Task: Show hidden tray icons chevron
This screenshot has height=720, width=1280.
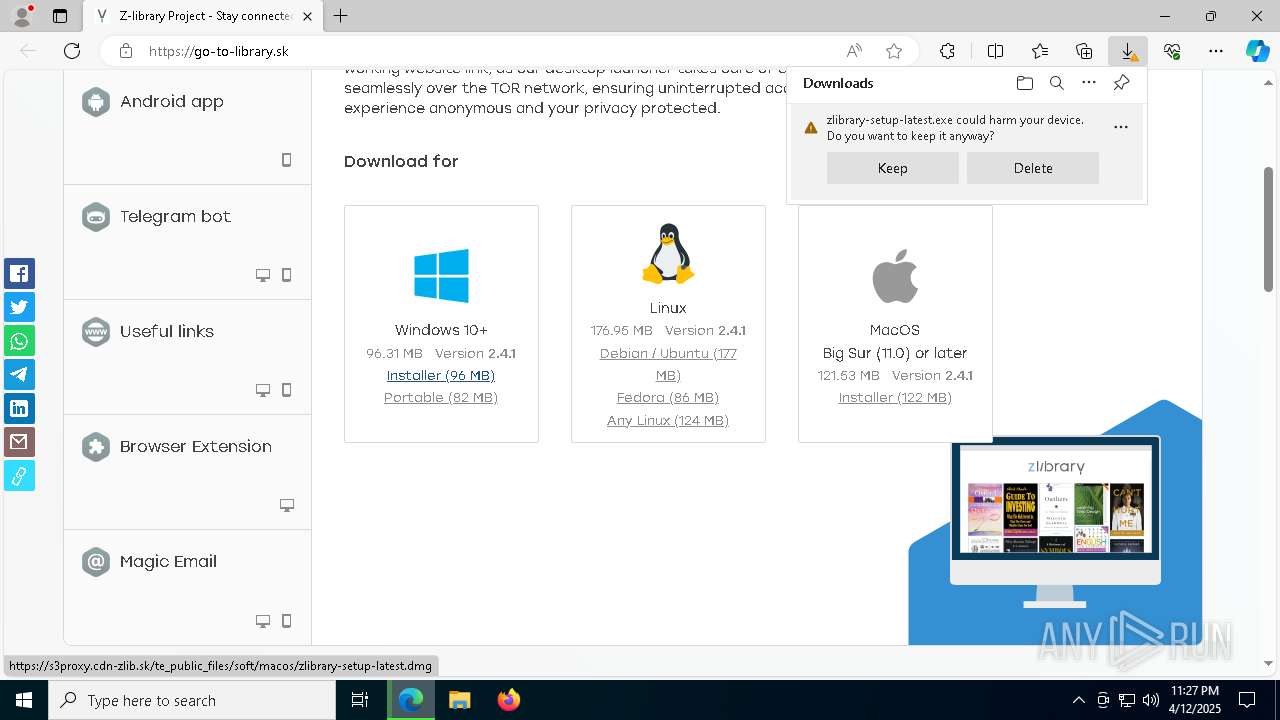Action: tap(1078, 700)
